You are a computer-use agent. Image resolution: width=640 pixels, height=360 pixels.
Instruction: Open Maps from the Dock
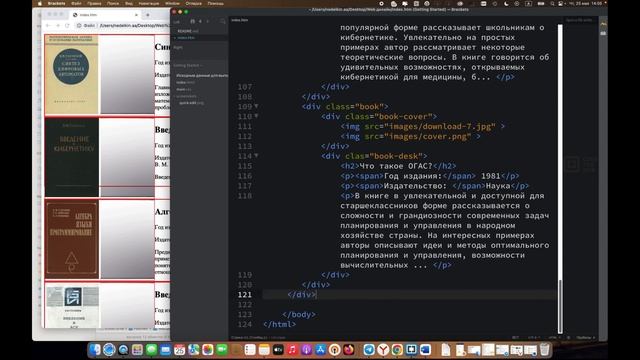point(193,349)
